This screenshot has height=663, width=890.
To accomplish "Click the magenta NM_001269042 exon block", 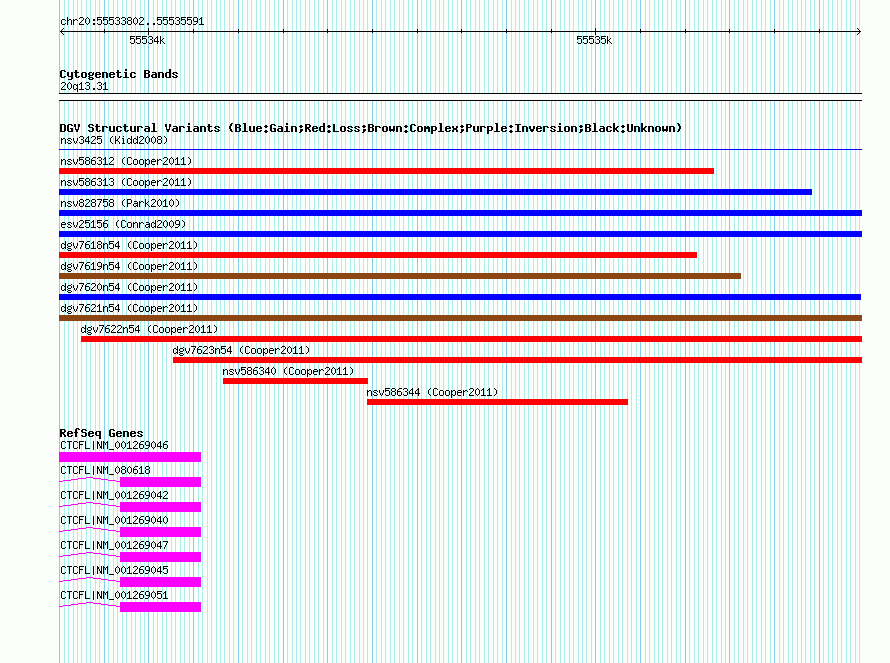I will 161,507.
